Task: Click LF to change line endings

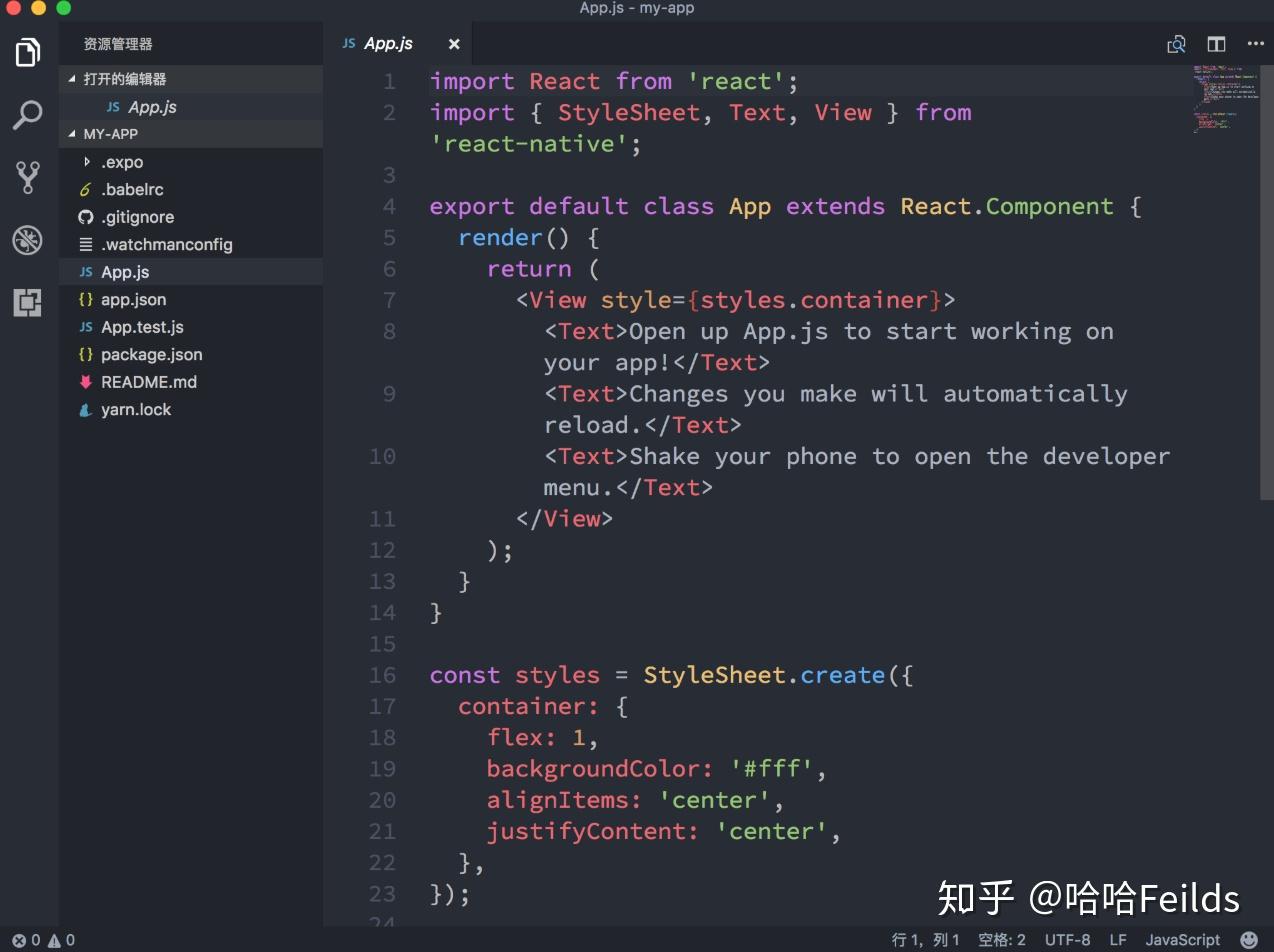Action: 1117,940
